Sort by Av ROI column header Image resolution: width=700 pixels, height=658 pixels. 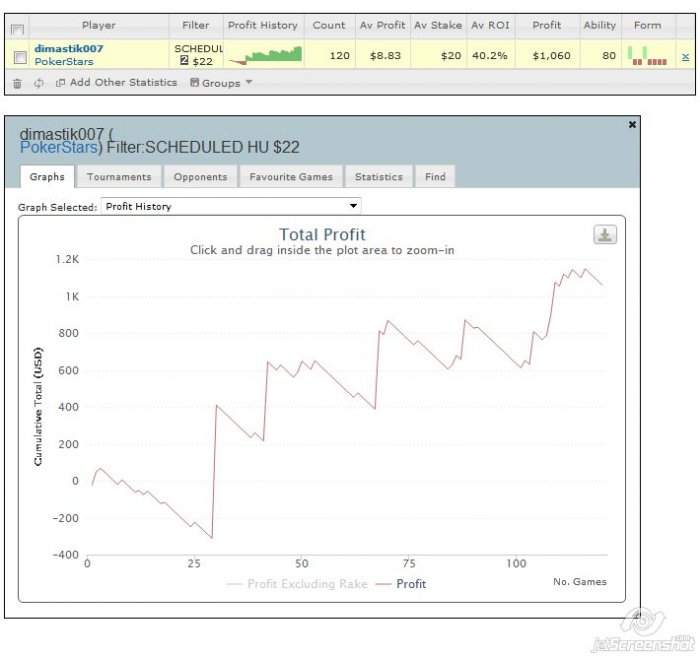490,25
